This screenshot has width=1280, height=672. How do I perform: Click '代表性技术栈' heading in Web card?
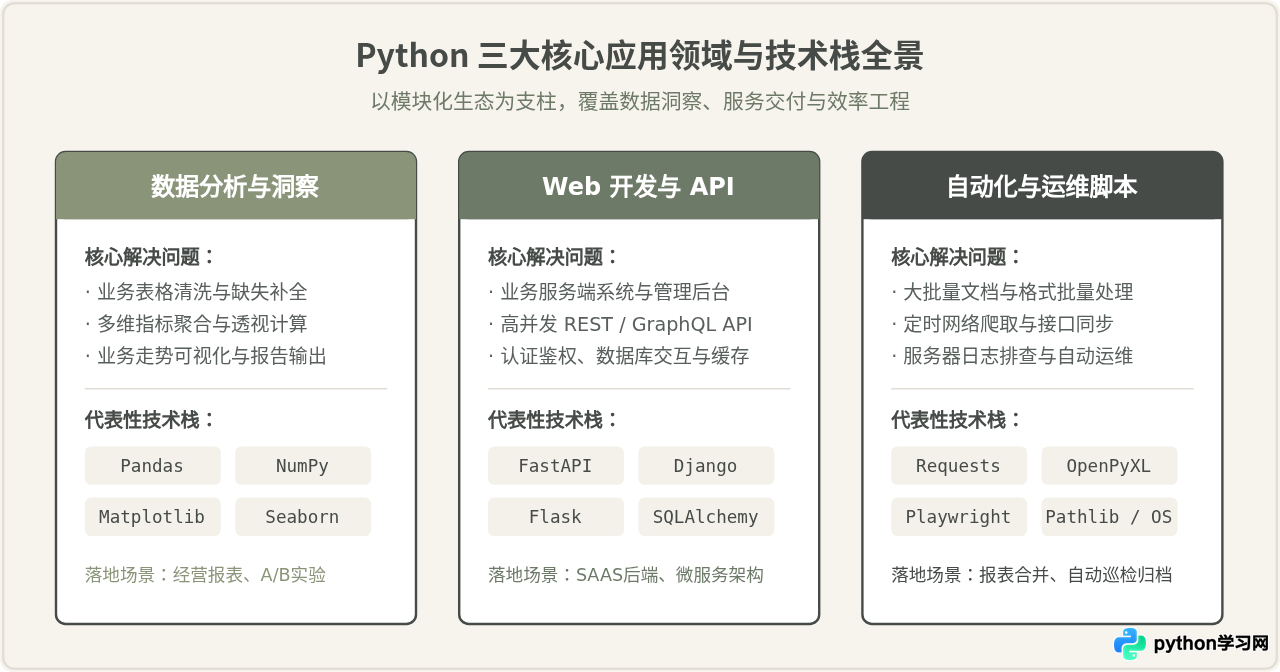pos(553,420)
